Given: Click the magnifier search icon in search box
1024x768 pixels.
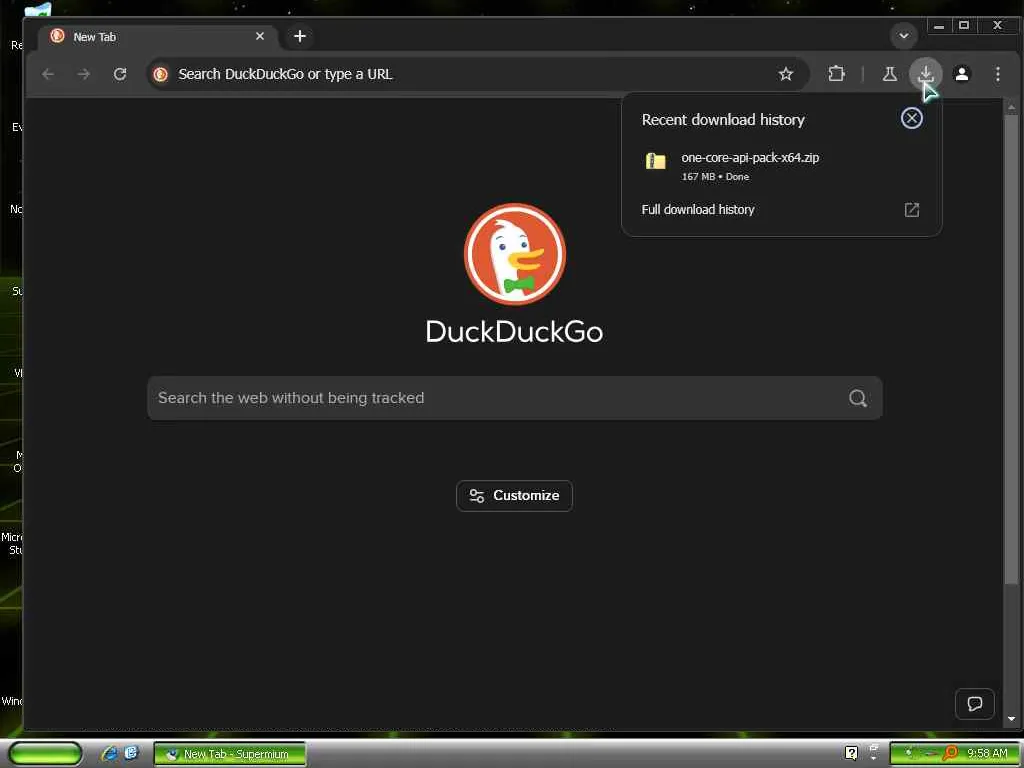Looking at the screenshot, I should click(x=858, y=398).
